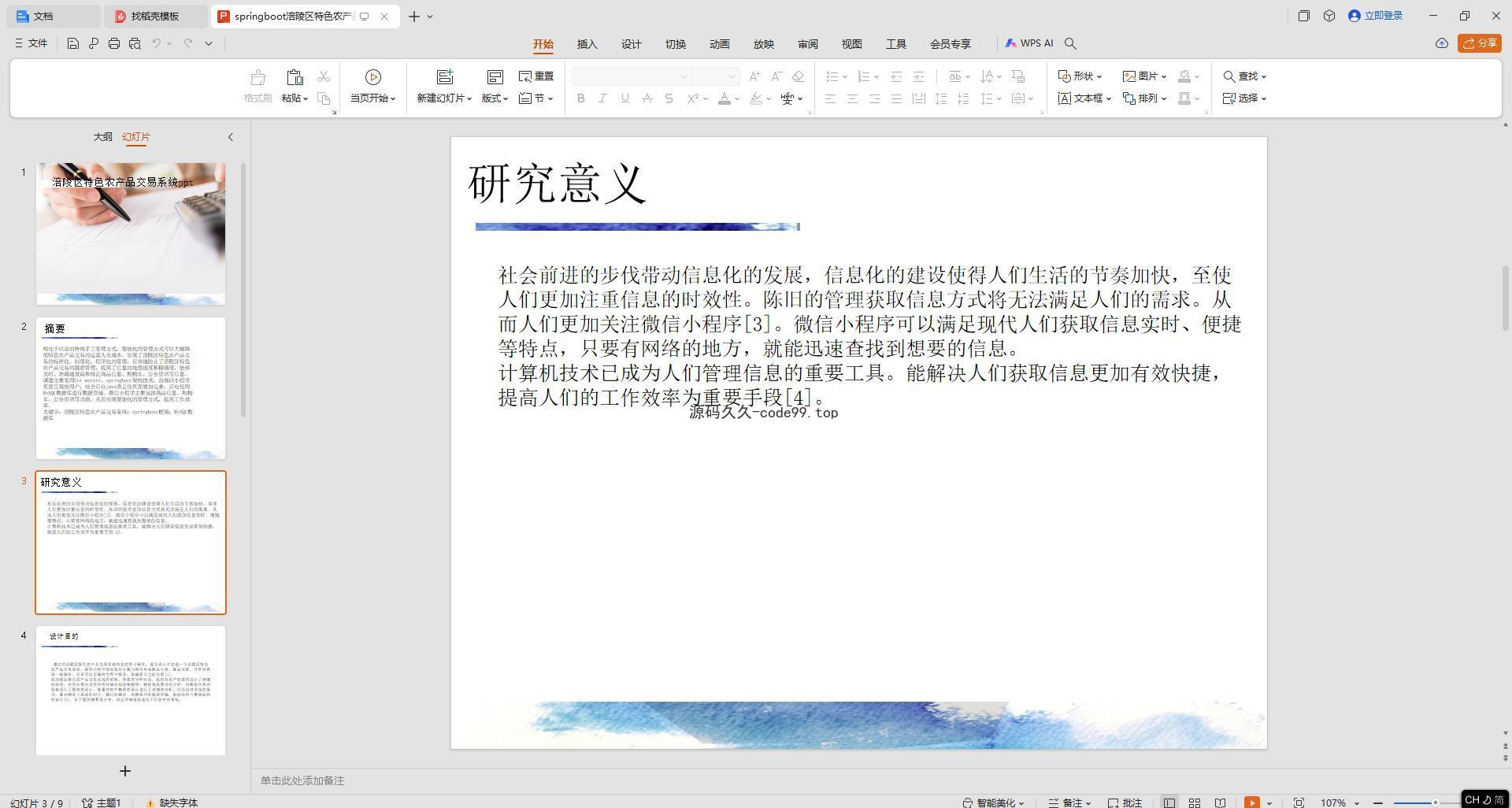Click the New Slide icon
This screenshot has height=808, width=1512.
[445, 77]
